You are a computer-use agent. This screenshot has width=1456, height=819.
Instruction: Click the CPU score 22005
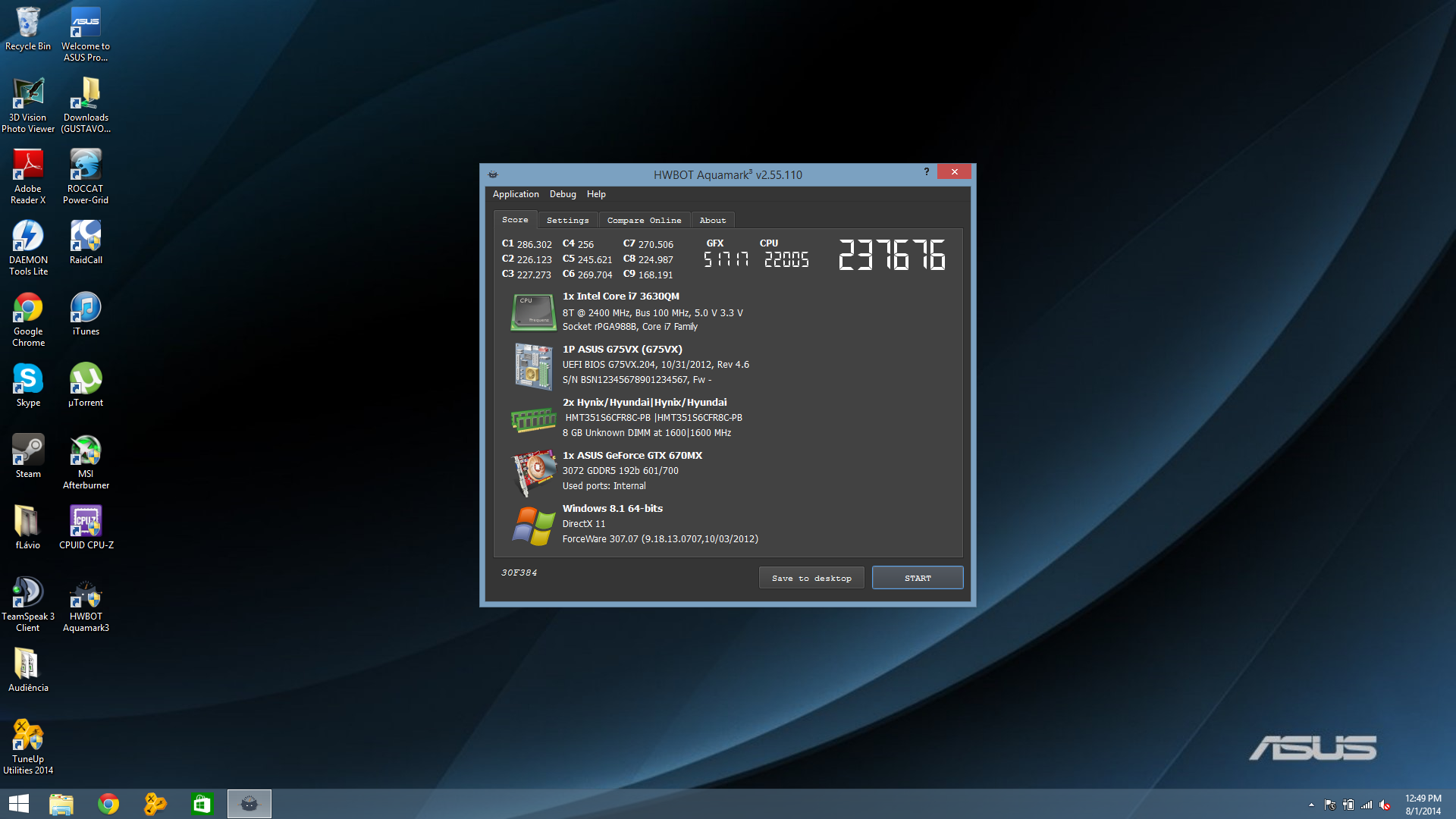pyautogui.click(x=786, y=259)
